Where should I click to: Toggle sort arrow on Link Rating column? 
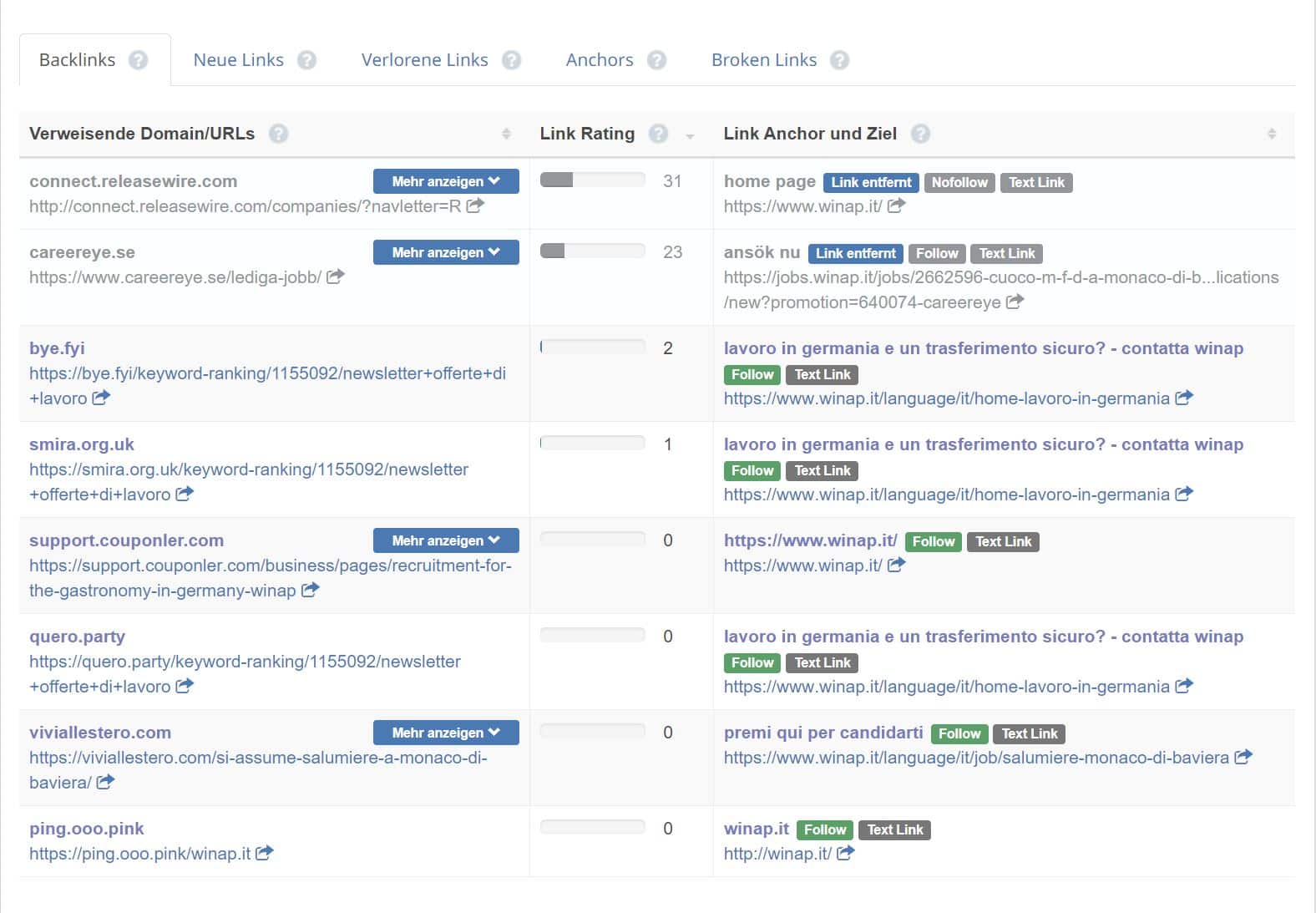pyautogui.click(x=690, y=135)
